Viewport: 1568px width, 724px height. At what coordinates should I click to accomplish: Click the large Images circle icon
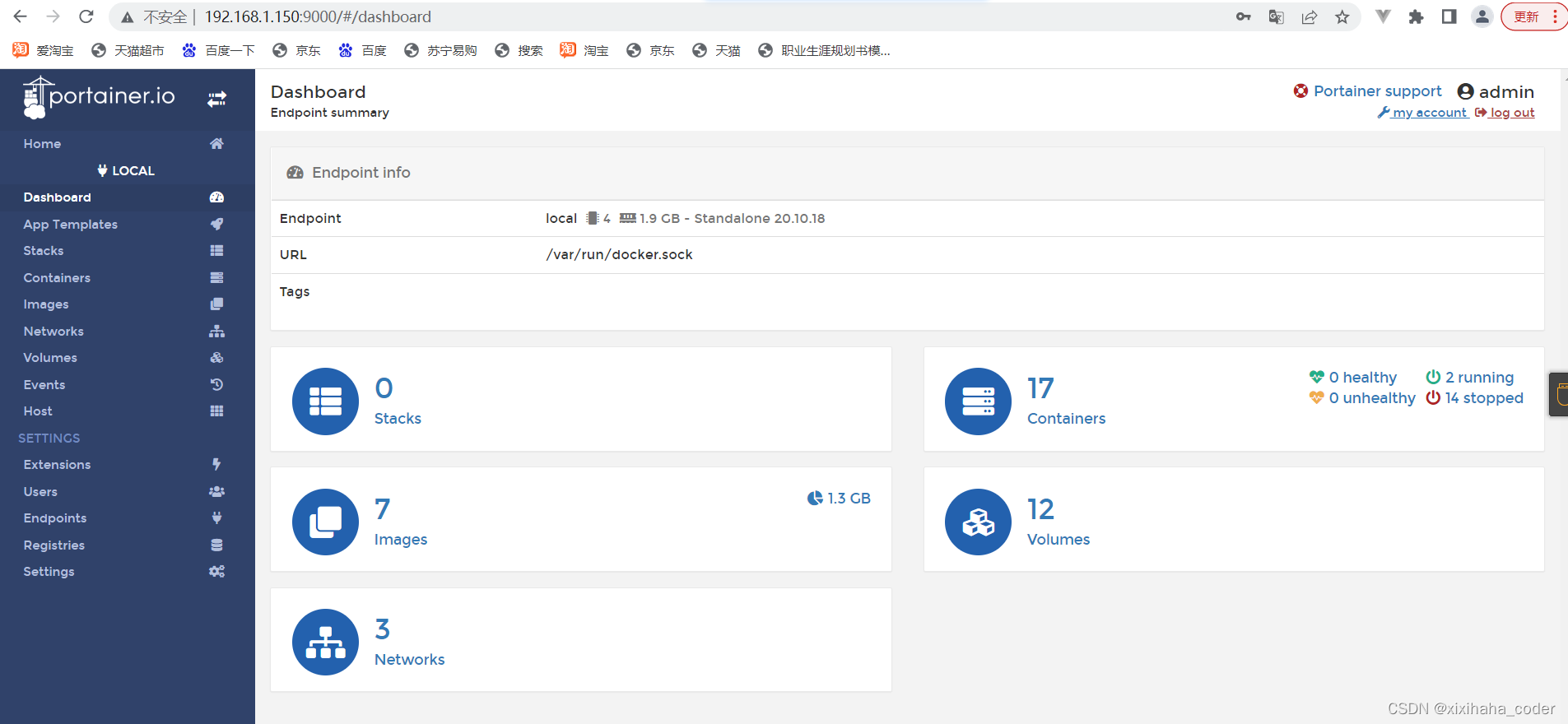[x=325, y=522]
